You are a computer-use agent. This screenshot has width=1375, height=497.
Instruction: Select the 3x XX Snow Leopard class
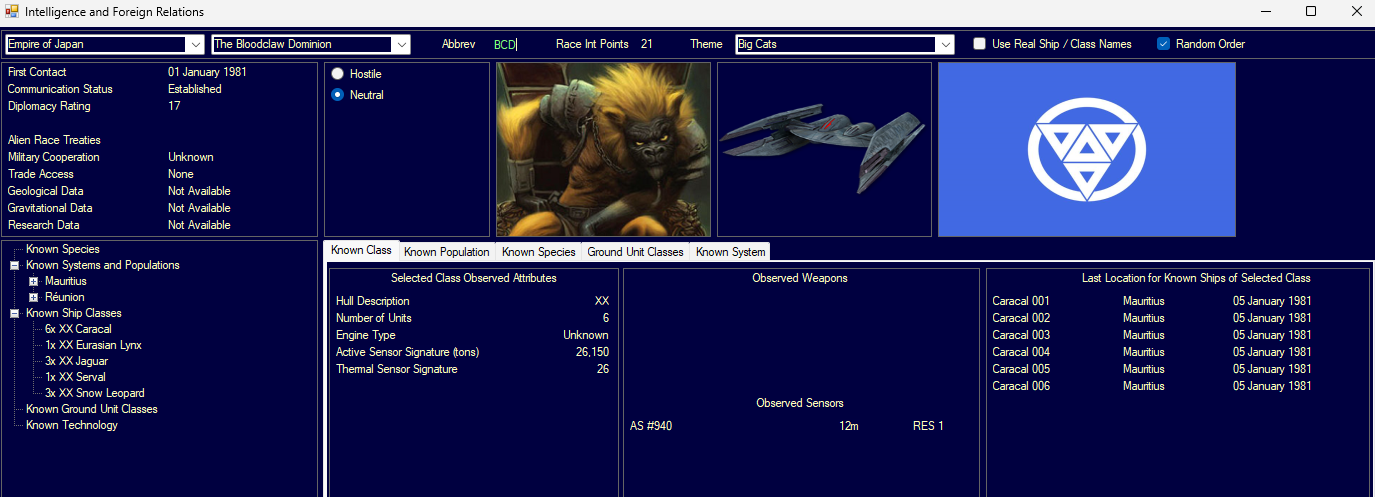(x=95, y=393)
